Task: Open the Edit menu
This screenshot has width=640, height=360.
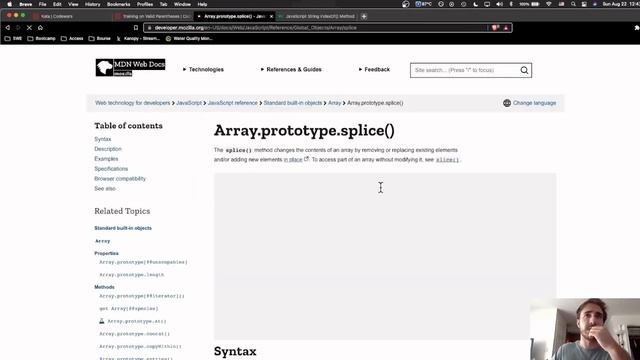Action: [57, 4]
